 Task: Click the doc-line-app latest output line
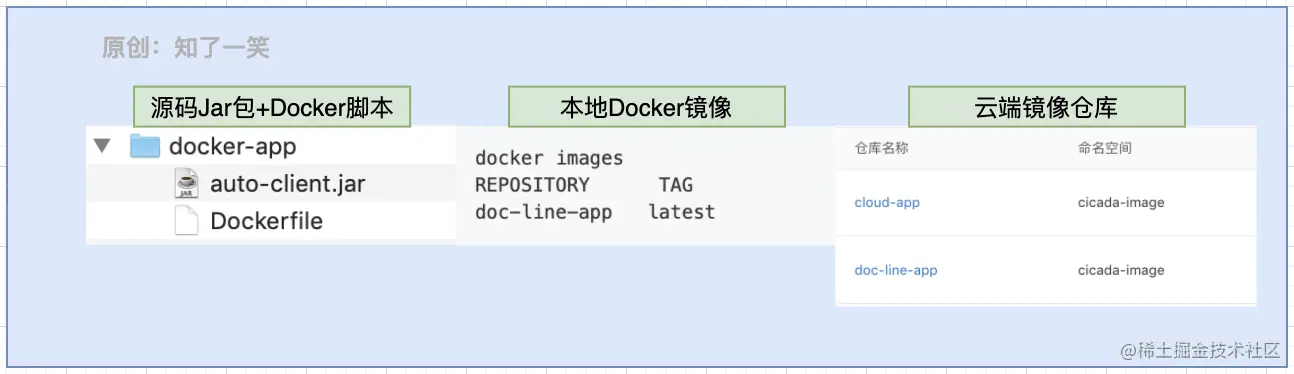pos(594,212)
